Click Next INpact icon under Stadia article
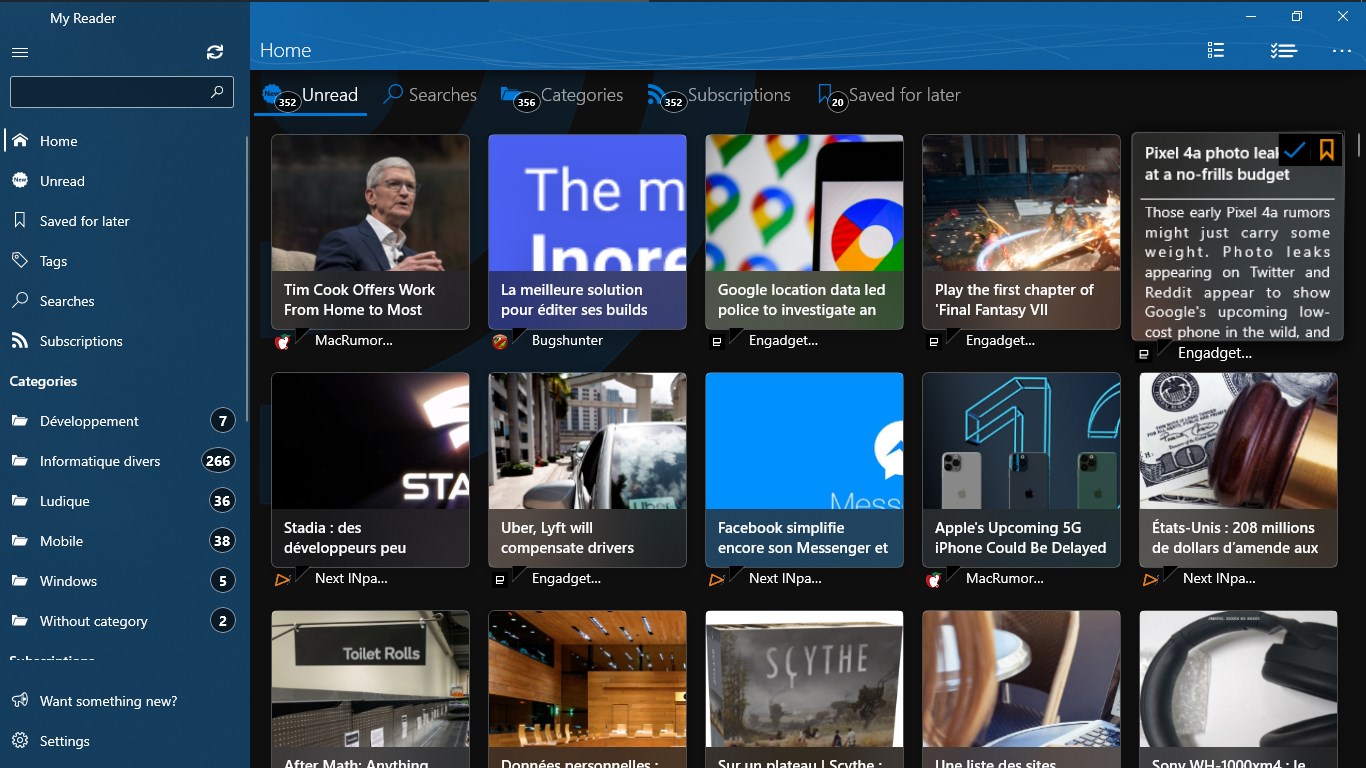This screenshot has height=768, width=1366. tap(283, 579)
